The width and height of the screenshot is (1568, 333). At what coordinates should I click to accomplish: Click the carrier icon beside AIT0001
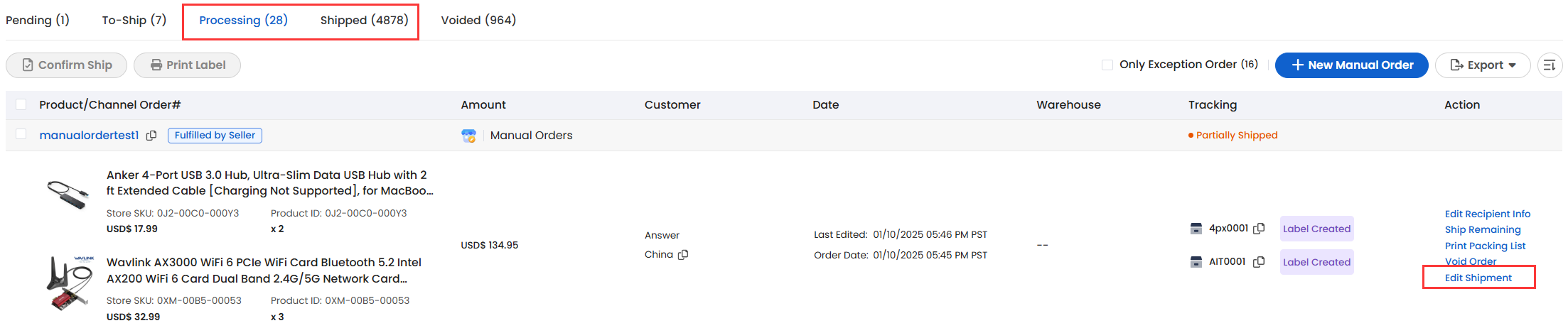[x=1196, y=262]
